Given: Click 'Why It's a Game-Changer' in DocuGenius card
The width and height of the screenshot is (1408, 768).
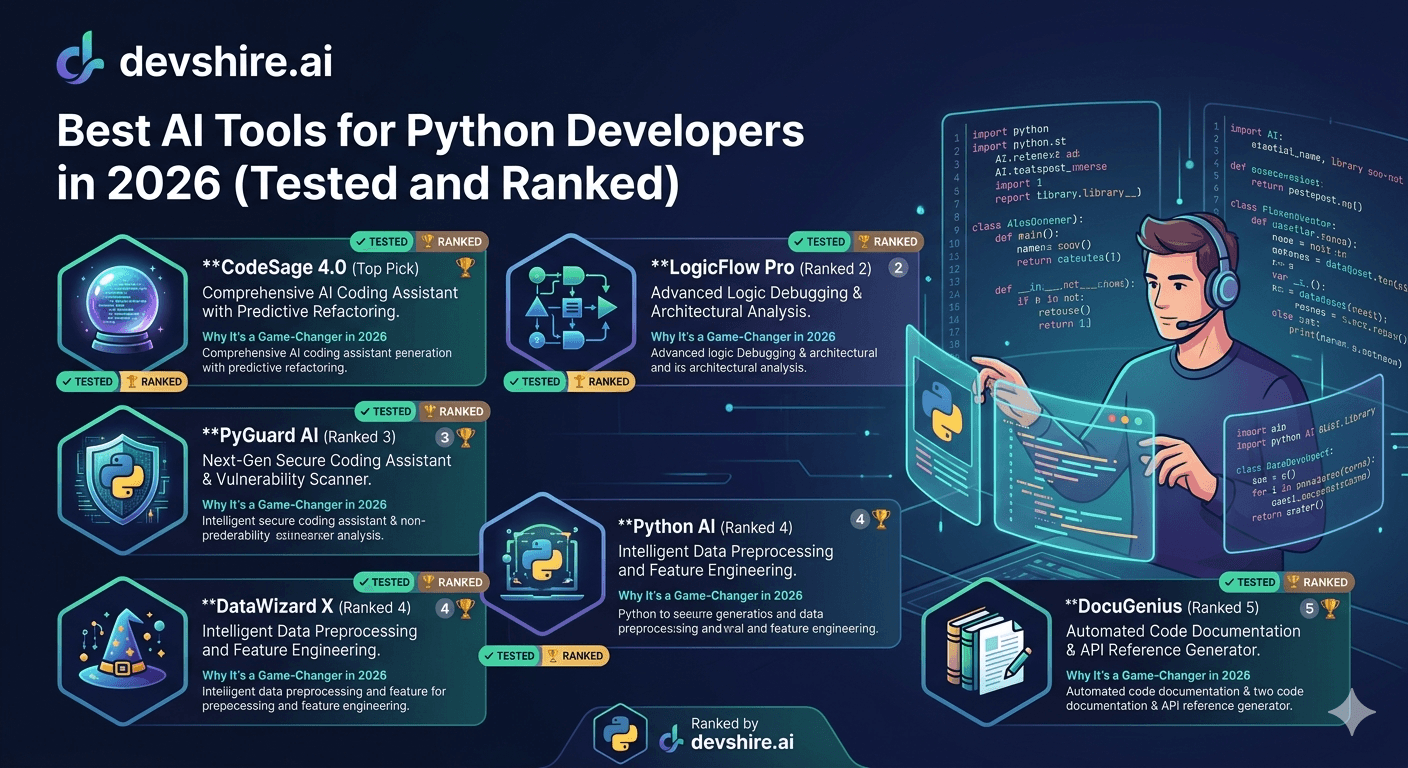Looking at the screenshot, I should [x=1158, y=675].
